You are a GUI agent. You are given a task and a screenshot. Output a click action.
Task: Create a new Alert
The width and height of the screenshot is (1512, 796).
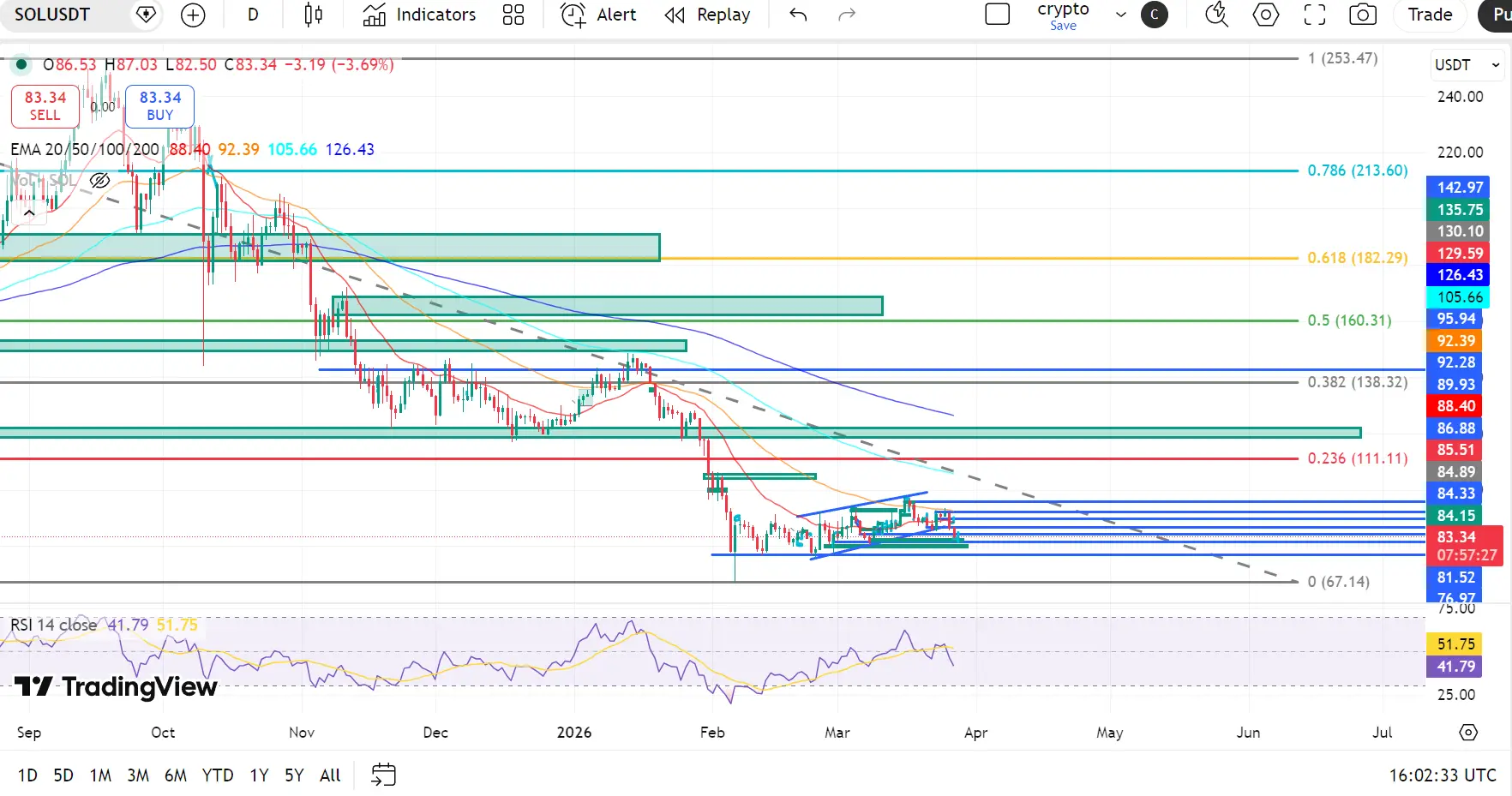(x=598, y=15)
